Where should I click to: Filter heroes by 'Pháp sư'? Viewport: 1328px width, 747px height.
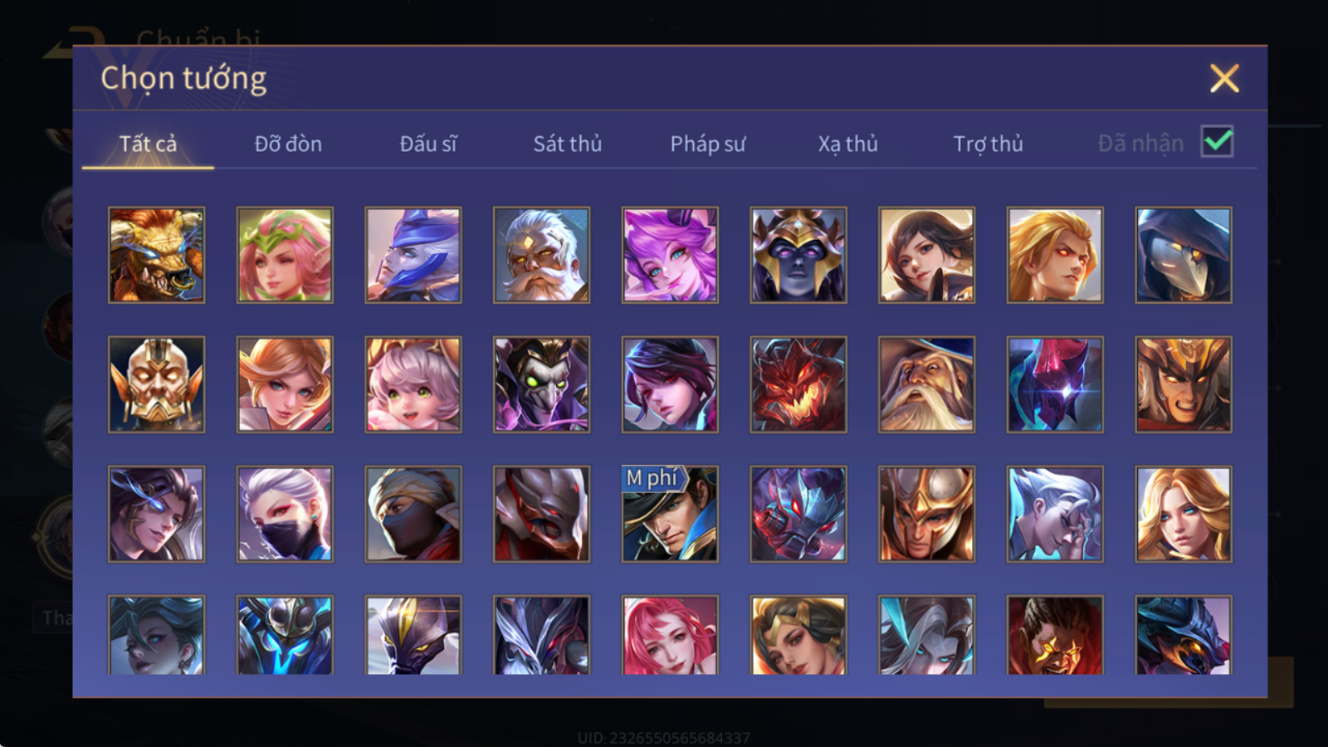coord(708,144)
